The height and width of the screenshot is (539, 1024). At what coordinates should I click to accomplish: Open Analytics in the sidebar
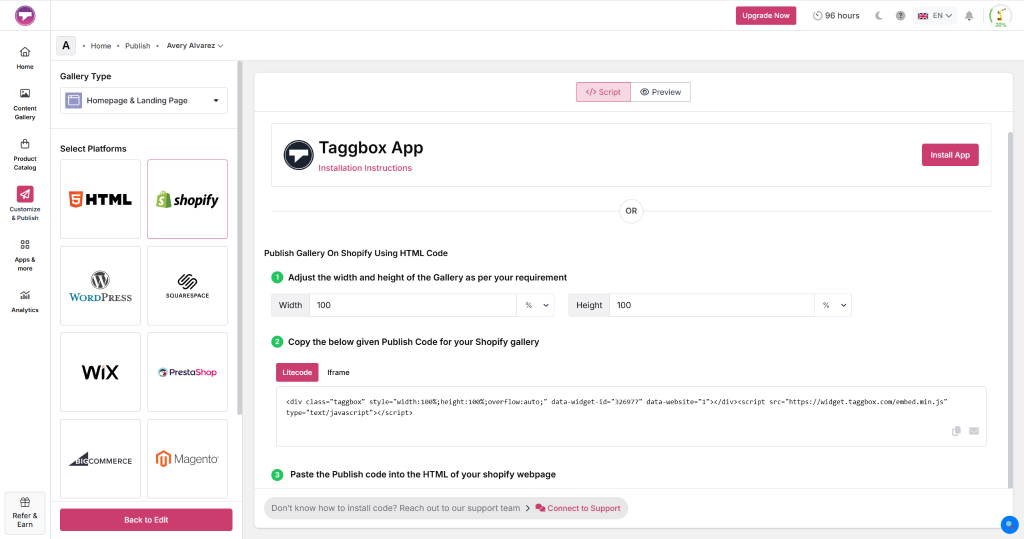(25, 301)
